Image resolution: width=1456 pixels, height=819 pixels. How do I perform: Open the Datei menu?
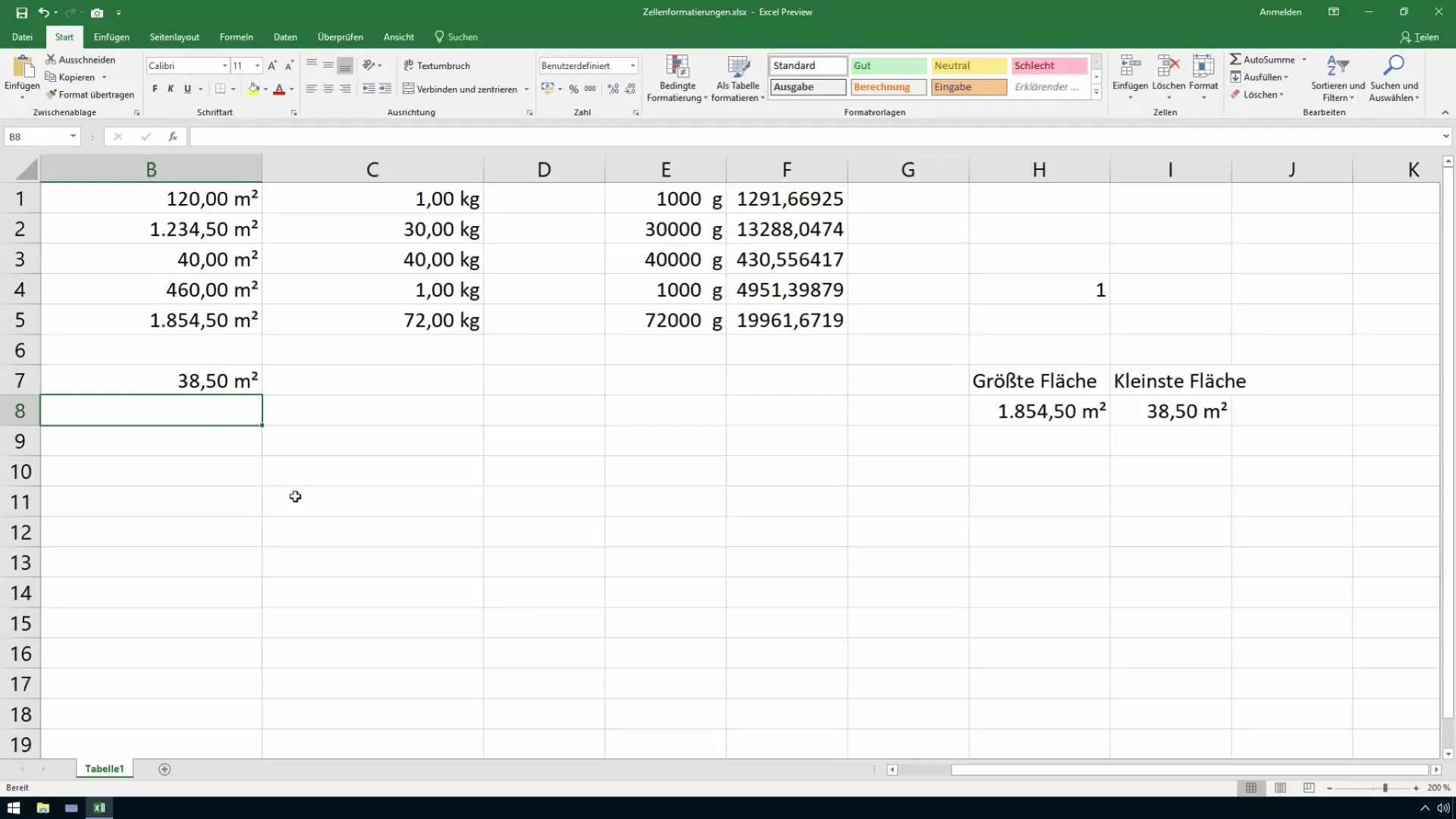22,37
